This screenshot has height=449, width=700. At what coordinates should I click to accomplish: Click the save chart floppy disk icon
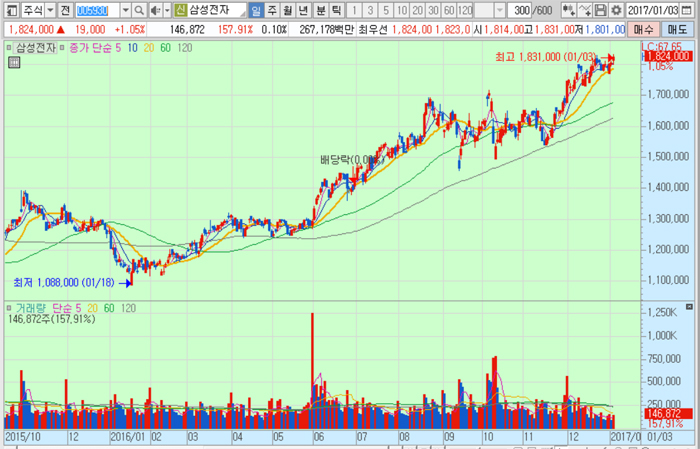601,10
